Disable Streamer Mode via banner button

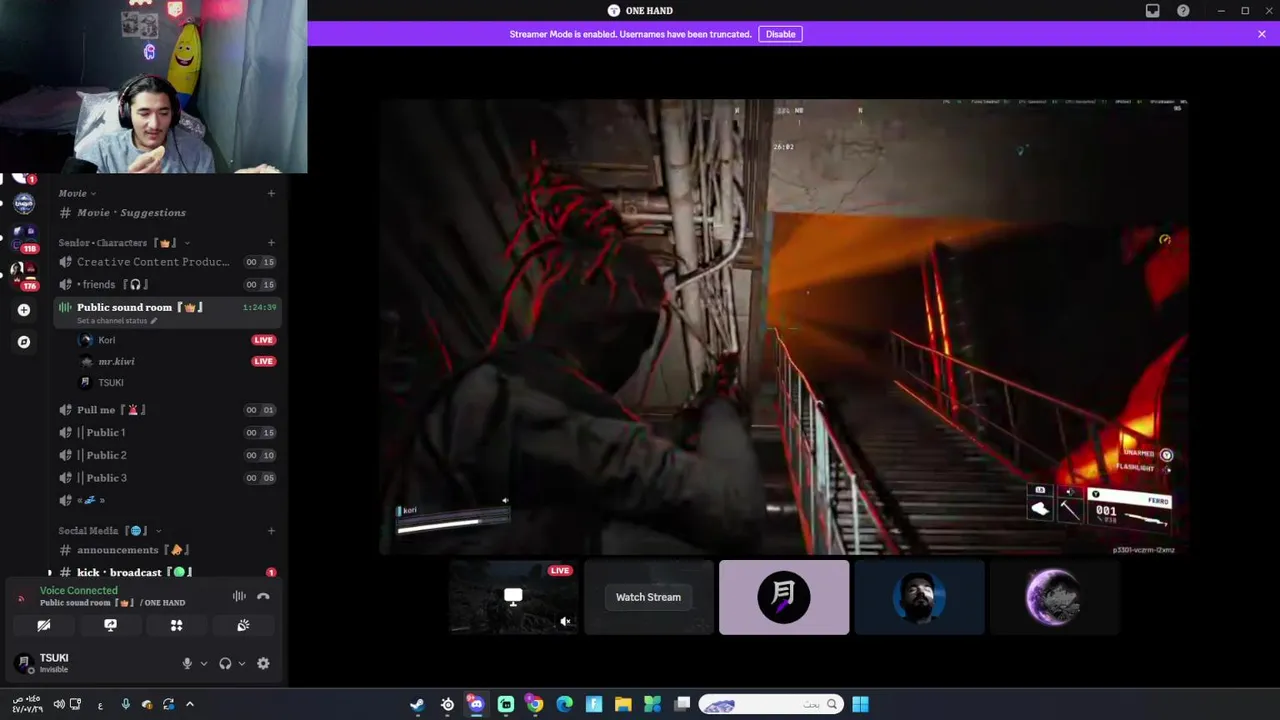[780, 34]
